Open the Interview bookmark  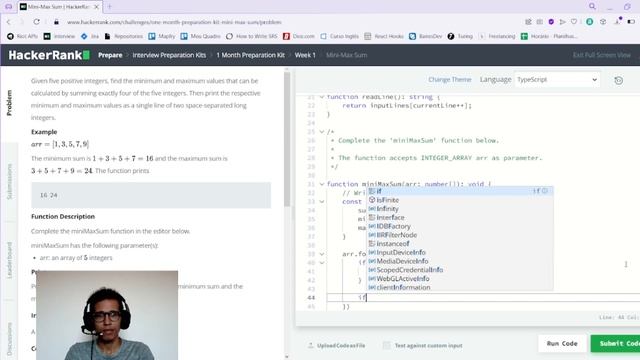(x=60, y=36)
